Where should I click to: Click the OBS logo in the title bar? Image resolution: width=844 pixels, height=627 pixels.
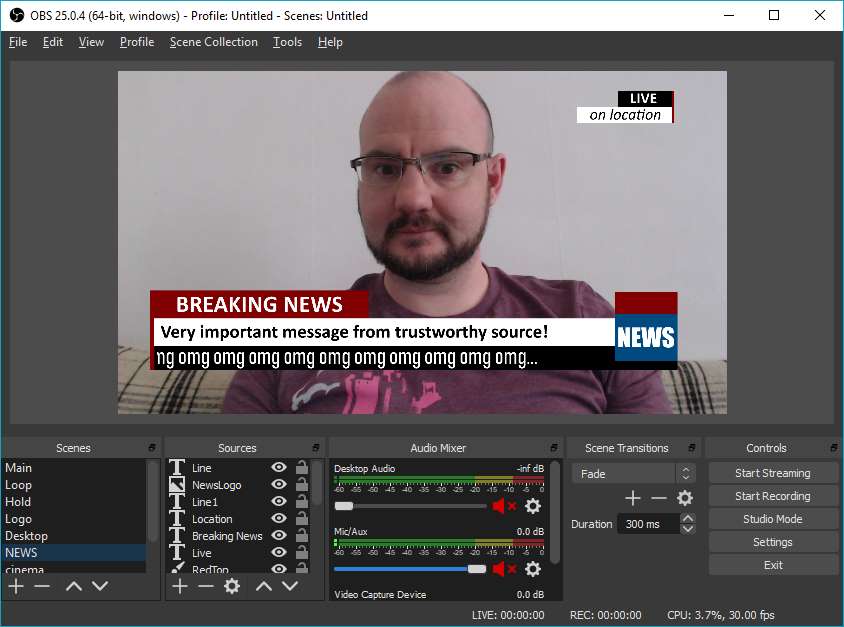pyautogui.click(x=17, y=15)
